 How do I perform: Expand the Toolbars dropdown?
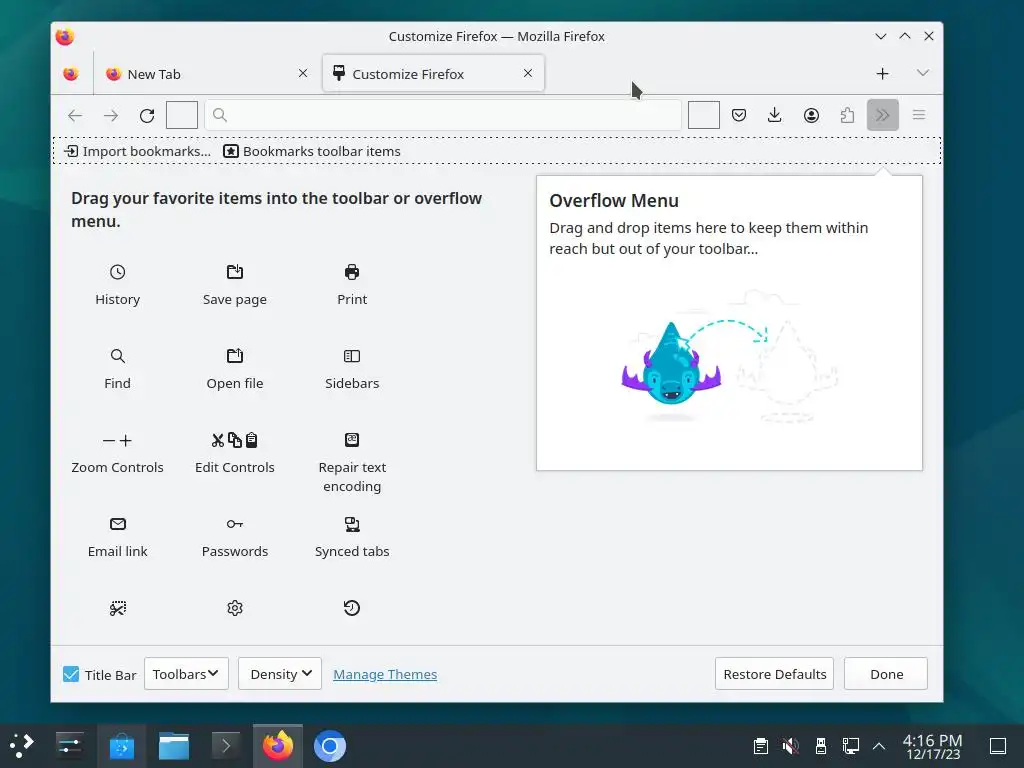pos(186,673)
